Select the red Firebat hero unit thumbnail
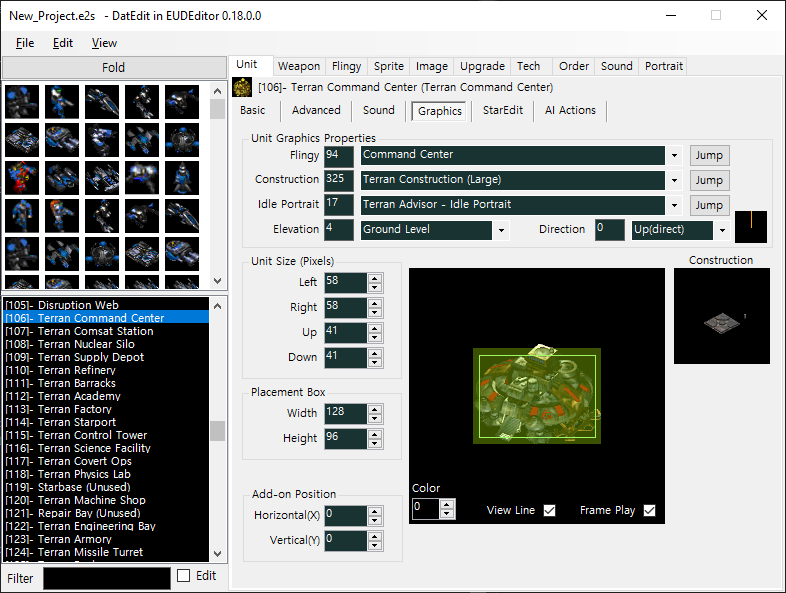This screenshot has height=593, width=786. click(x=22, y=178)
